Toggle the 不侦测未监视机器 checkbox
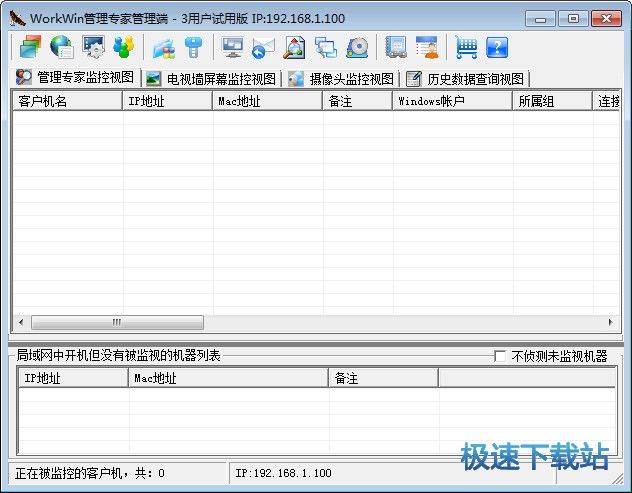This screenshot has width=632, height=493. pyautogui.click(x=500, y=356)
